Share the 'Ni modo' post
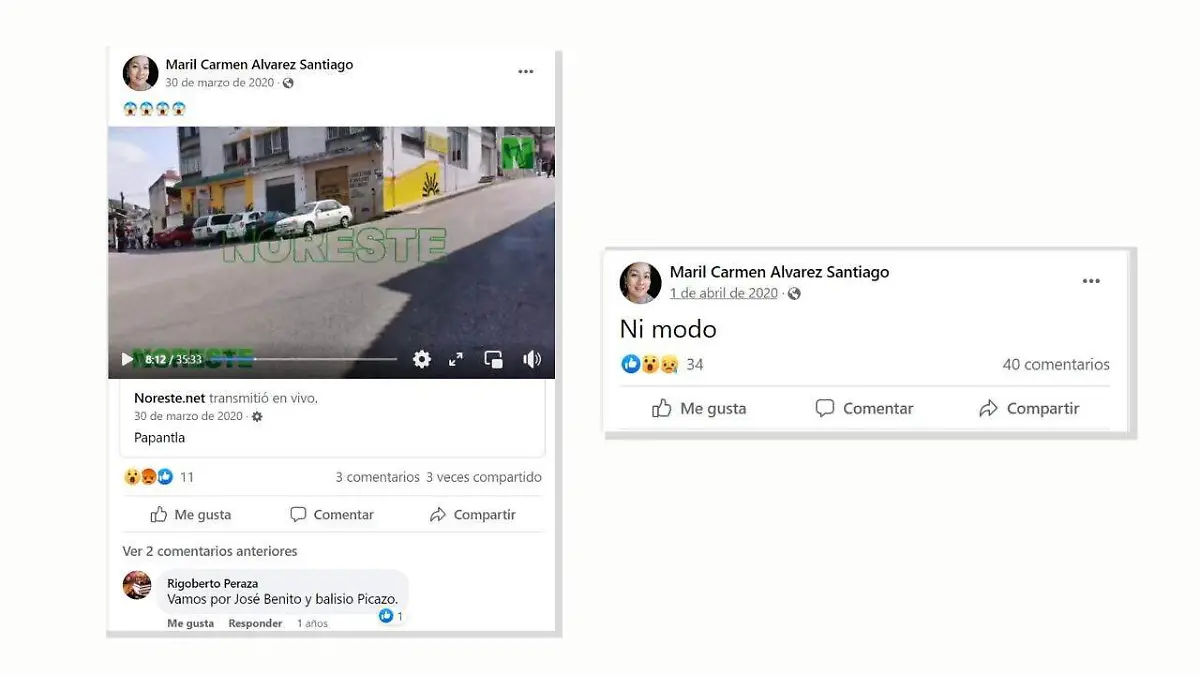Viewport: 1200px width, 675px height. pos(1029,408)
